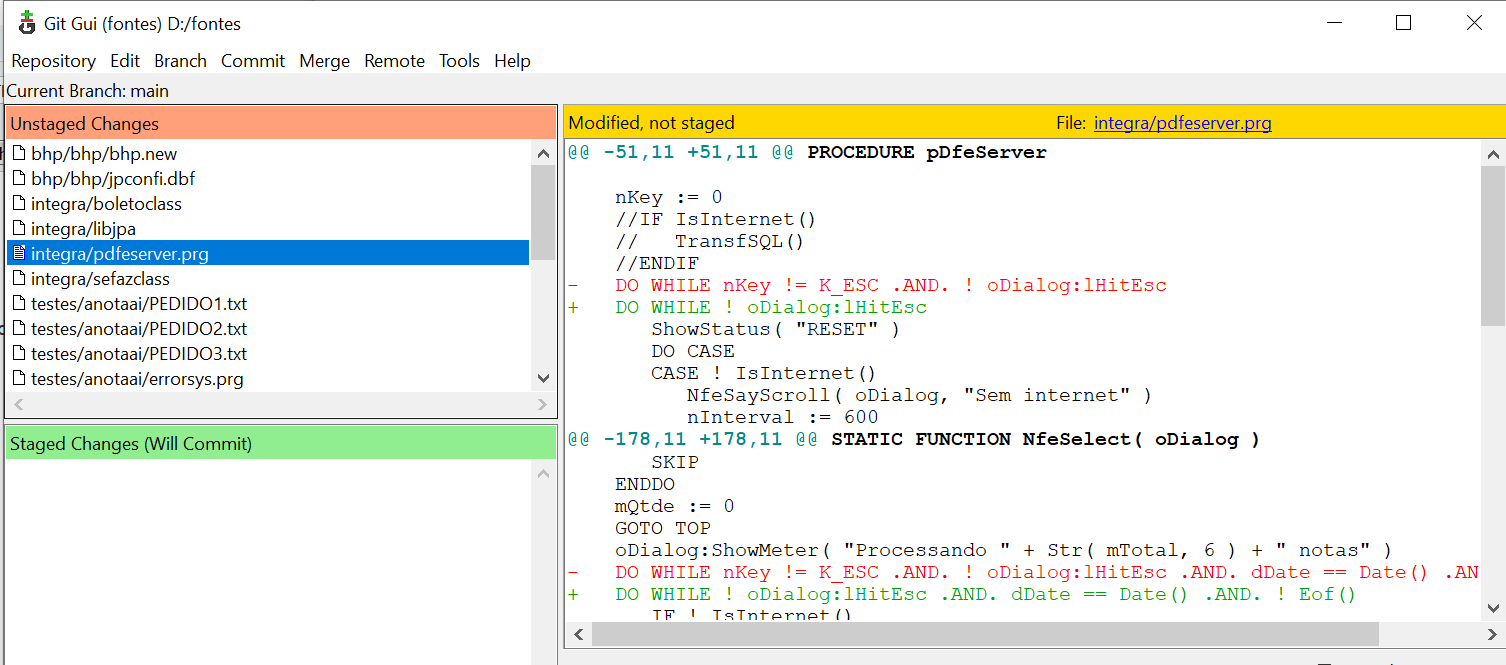Select testes/anotaai/PEDIDO3.txt in unstaged list
This screenshot has height=665, width=1506.
click(x=138, y=354)
